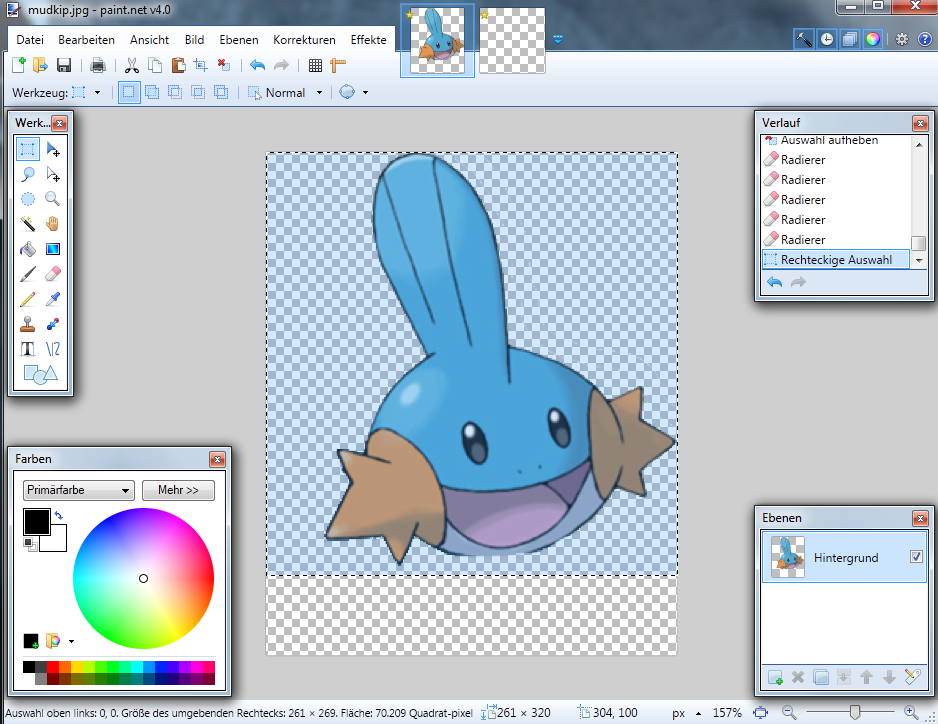The height and width of the screenshot is (724, 938).
Task: Toggle the Layers window visibility
Action: [x=849, y=39]
